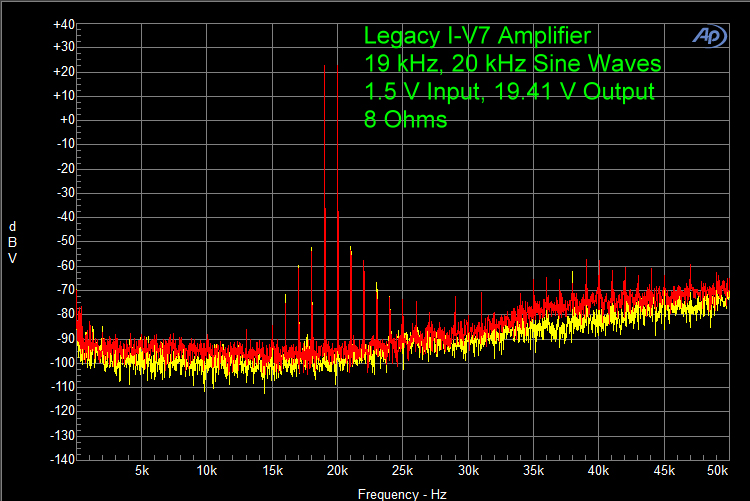Click the '1.5 V Input, 19.41 V Output' line
This screenshot has height=501, width=750.
[x=510, y=93]
